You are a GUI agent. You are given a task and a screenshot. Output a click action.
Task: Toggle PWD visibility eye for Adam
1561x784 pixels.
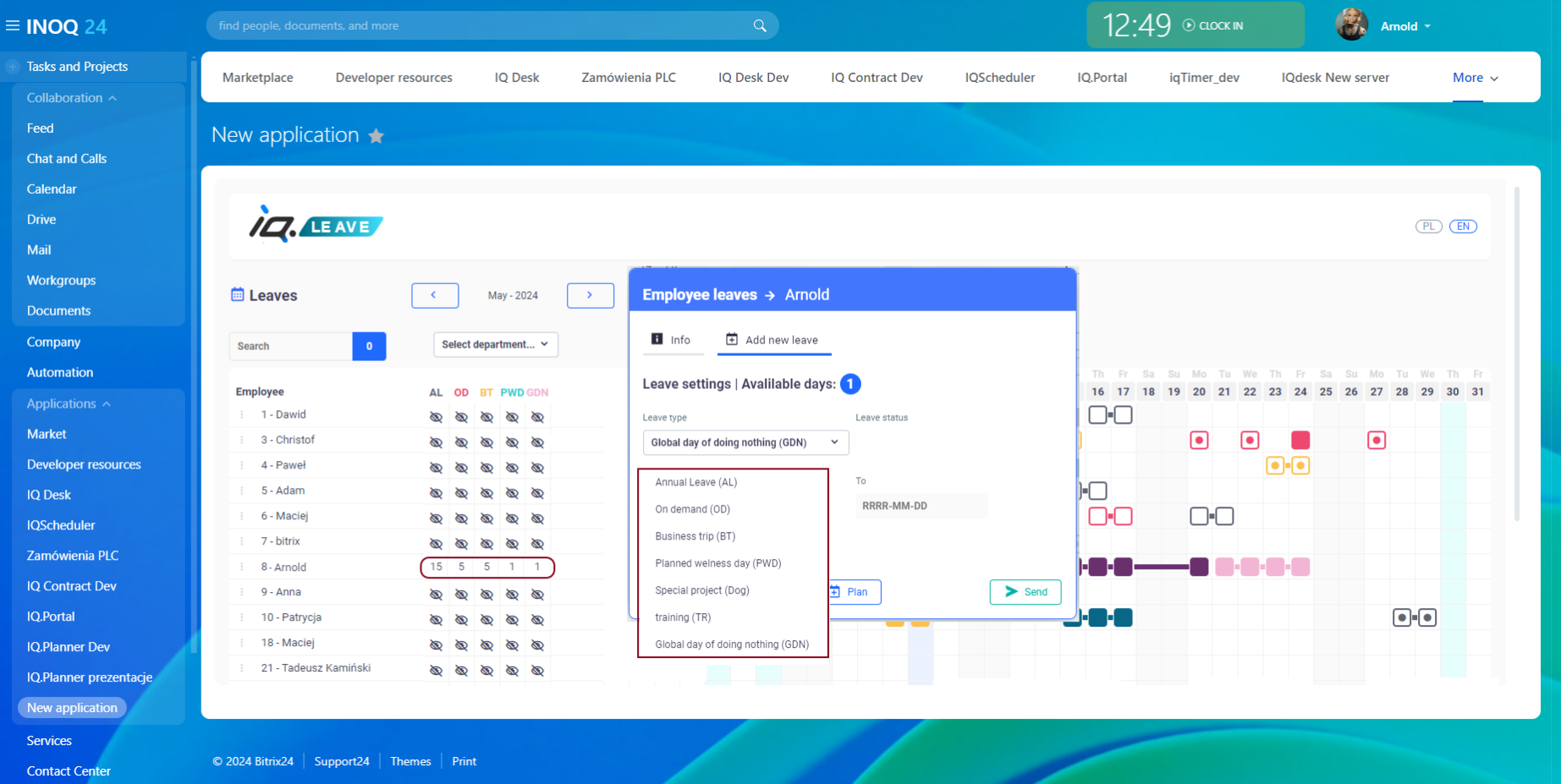[x=512, y=493]
